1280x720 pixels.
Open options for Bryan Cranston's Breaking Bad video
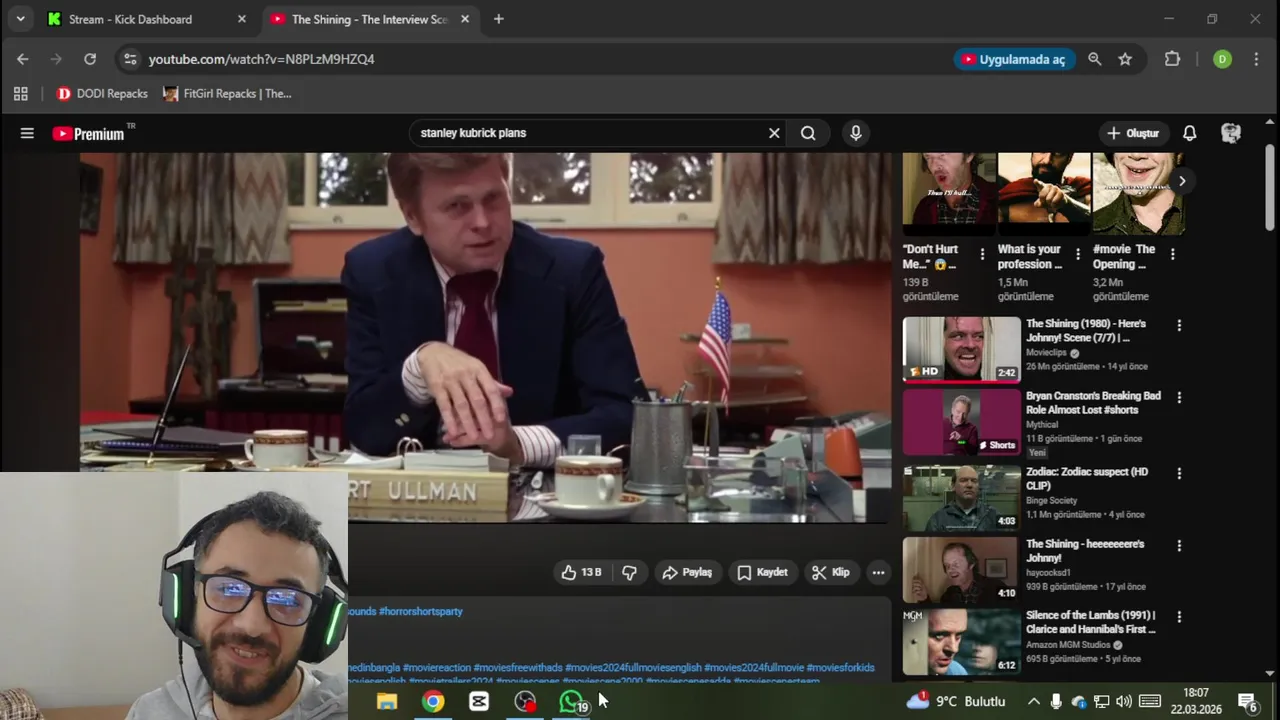pos(1179,398)
